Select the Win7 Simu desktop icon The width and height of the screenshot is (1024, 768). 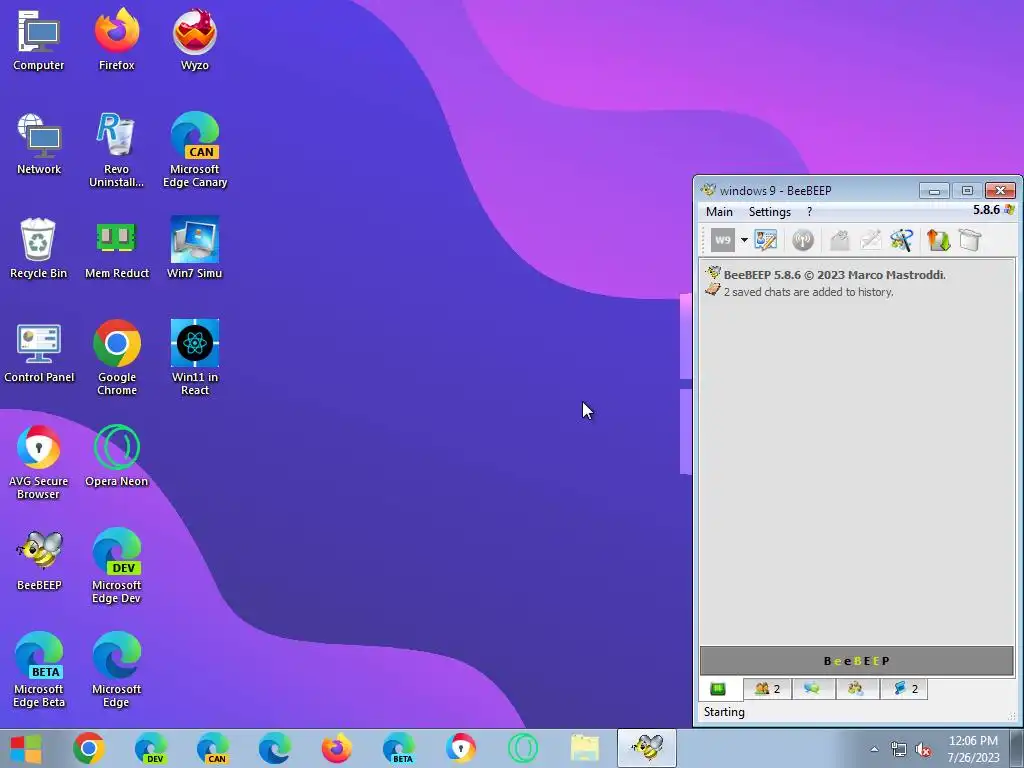(195, 248)
